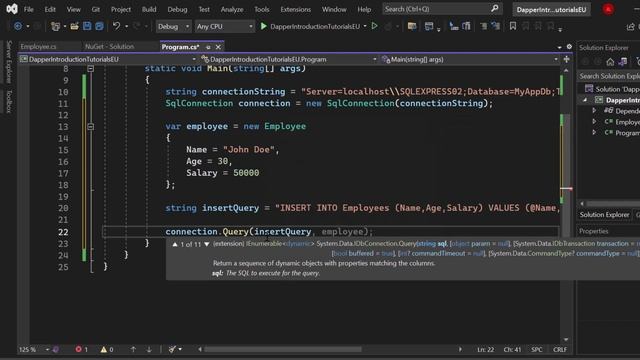Go to next issue with down arrow
The width and height of the screenshot is (640, 360).
[x=149, y=349]
